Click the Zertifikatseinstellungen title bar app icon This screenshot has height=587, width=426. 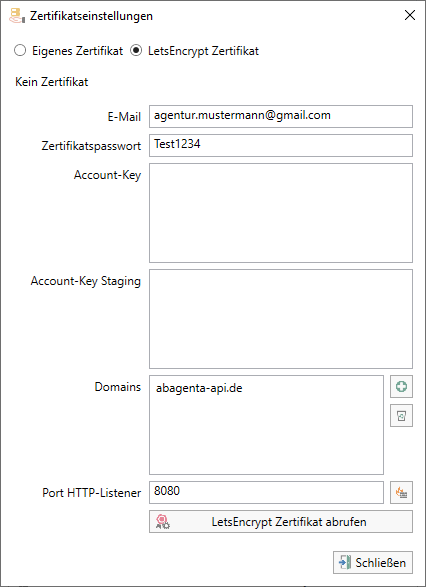17,16
